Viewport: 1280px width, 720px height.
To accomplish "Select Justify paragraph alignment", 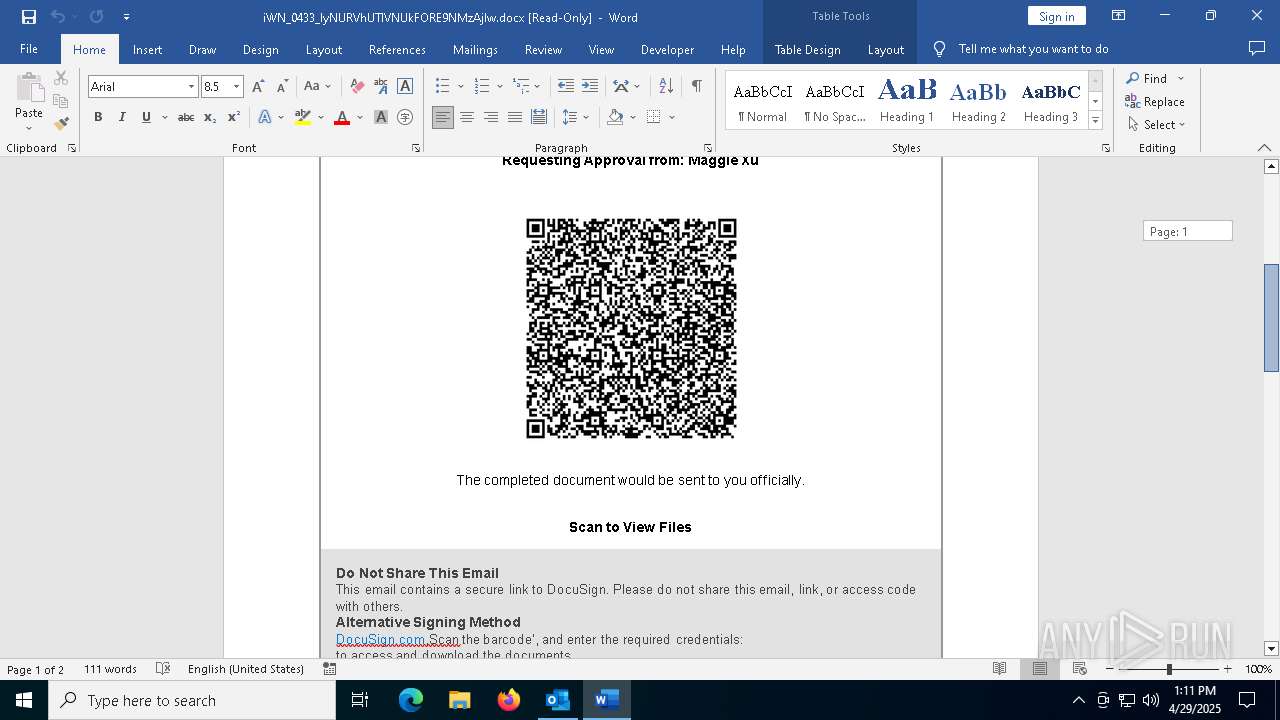I will click(515, 117).
